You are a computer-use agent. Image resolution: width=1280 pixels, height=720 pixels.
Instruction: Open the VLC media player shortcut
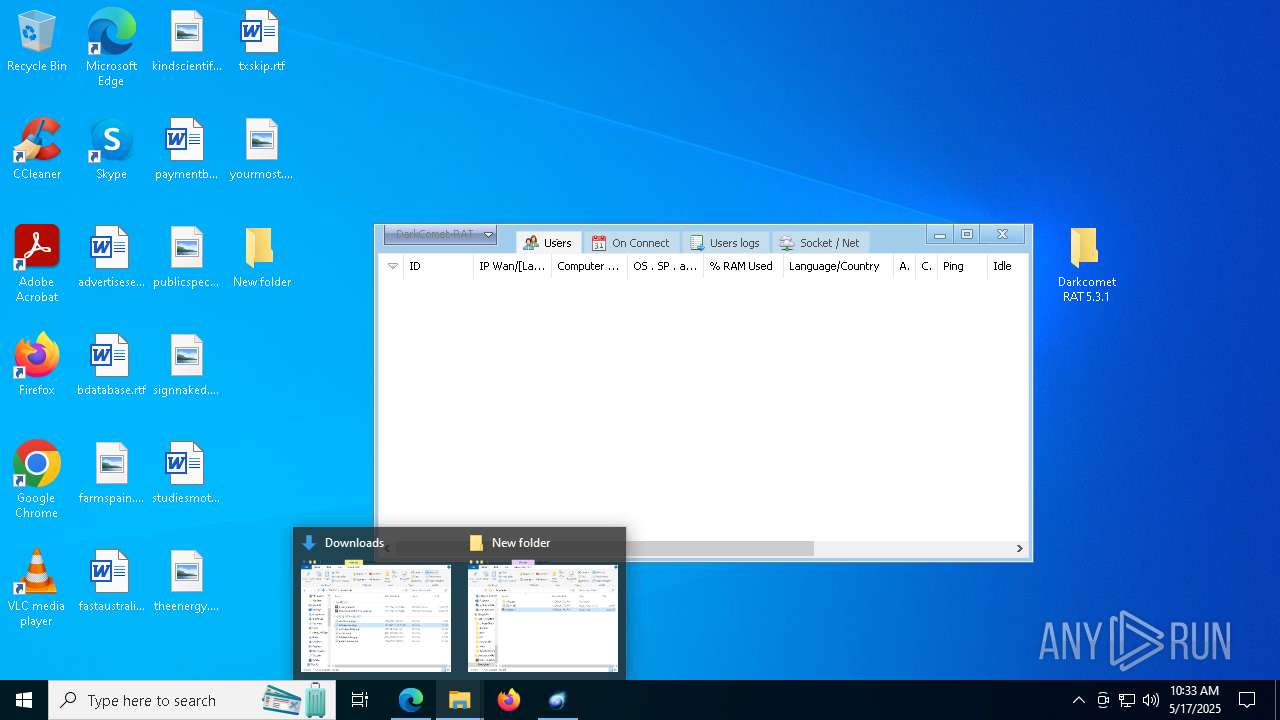coord(37,589)
